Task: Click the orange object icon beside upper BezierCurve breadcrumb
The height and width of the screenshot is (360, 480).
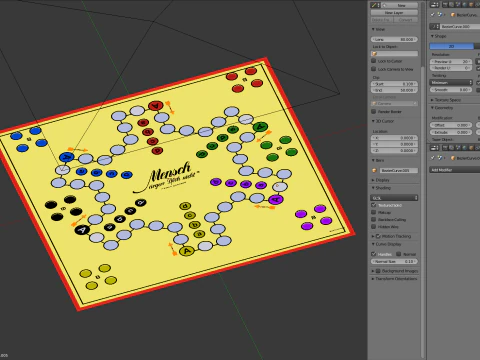Action: [453, 15]
